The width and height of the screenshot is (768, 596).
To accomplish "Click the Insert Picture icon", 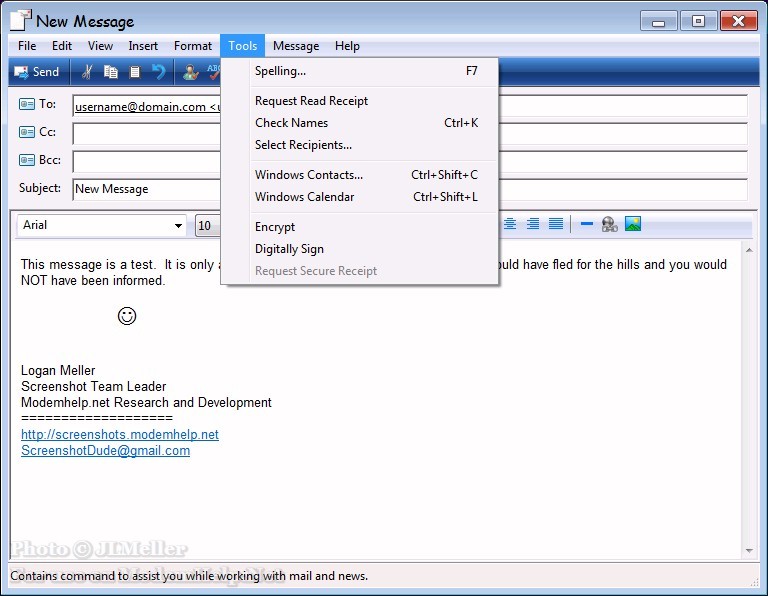I will [x=633, y=225].
